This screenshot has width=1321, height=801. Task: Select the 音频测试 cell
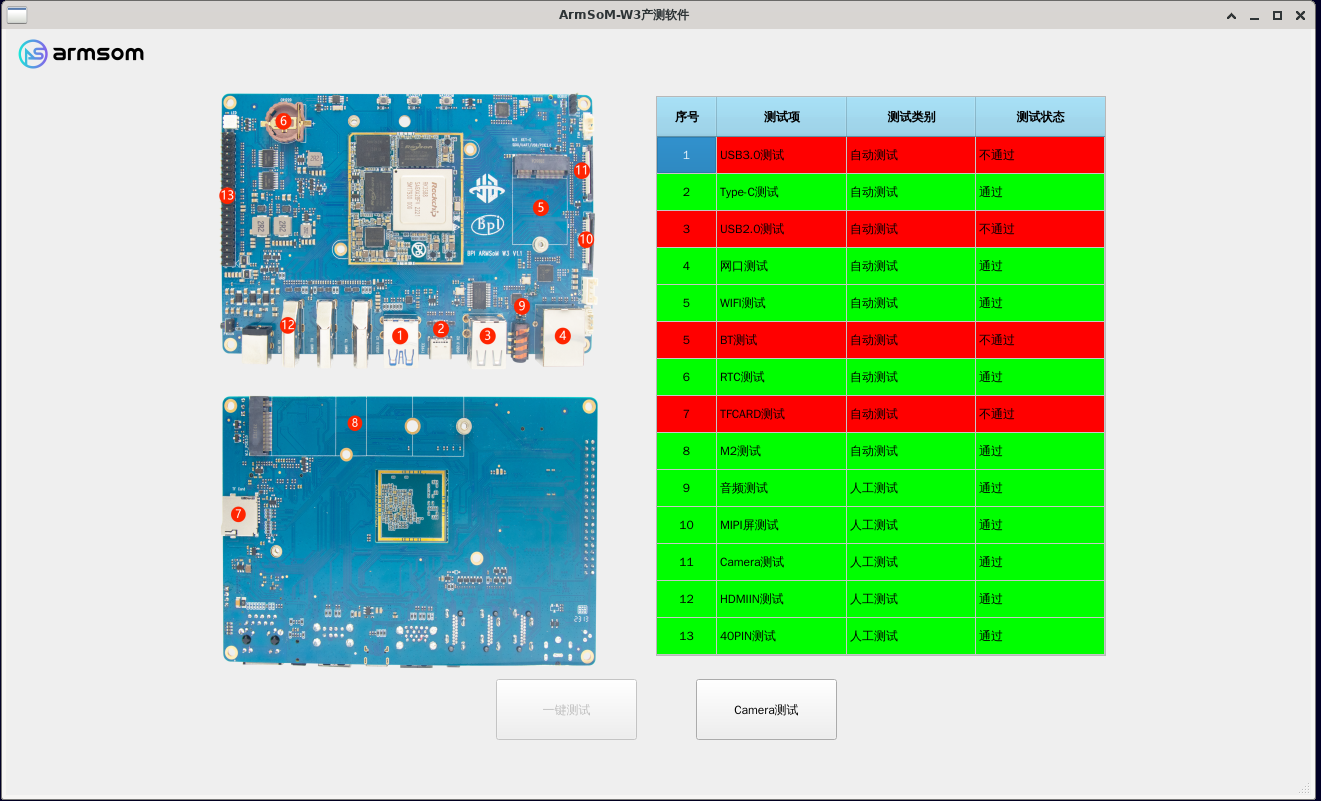click(782, 488)
